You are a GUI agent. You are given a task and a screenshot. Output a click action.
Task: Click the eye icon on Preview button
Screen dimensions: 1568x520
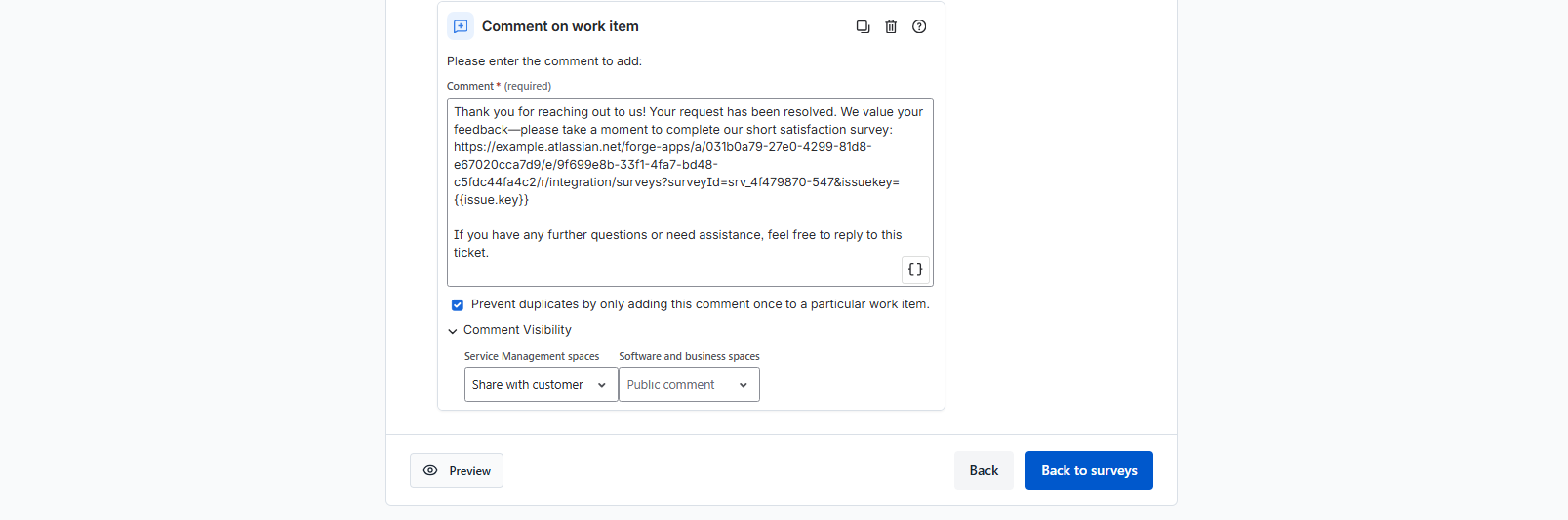[430, 470]
